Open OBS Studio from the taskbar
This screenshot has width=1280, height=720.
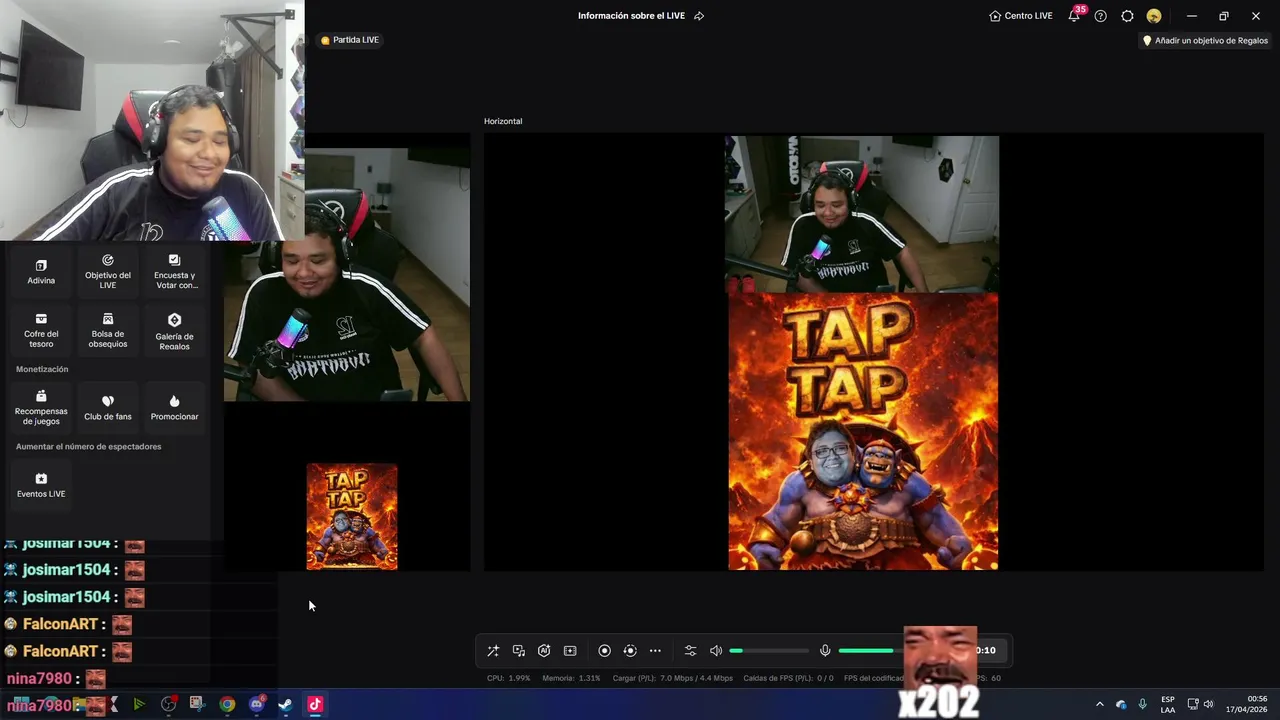click(x=168, y=704)
